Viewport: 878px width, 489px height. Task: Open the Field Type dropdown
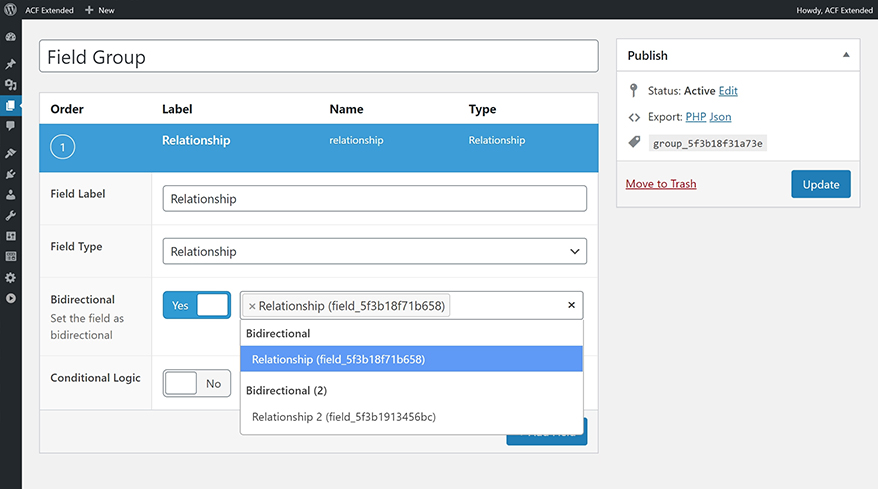point(374,252)
